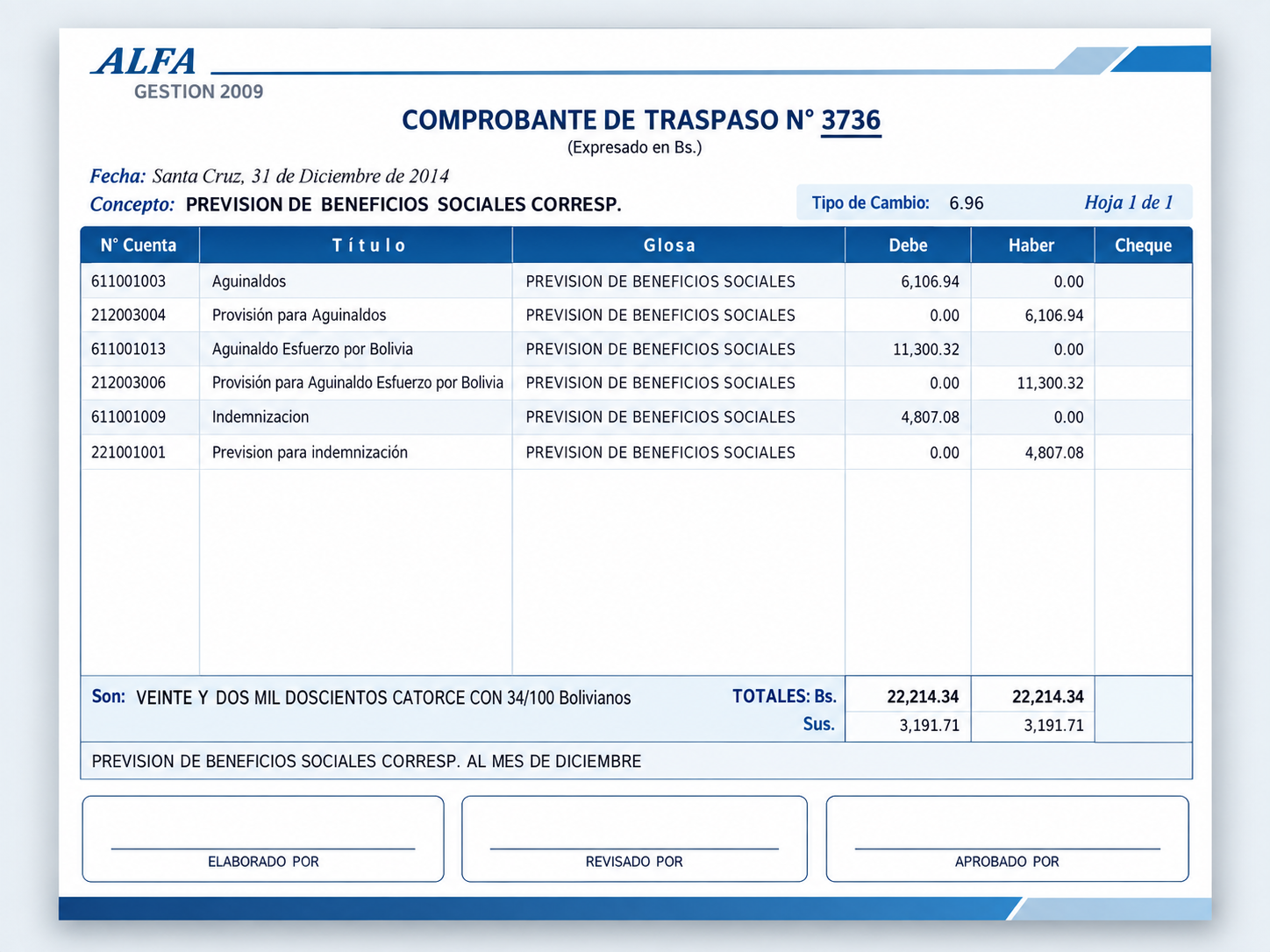Click the ELABORADO POR signature box
The width and height of the screenshot is (1270, 952).
click(x=263, y=839)
